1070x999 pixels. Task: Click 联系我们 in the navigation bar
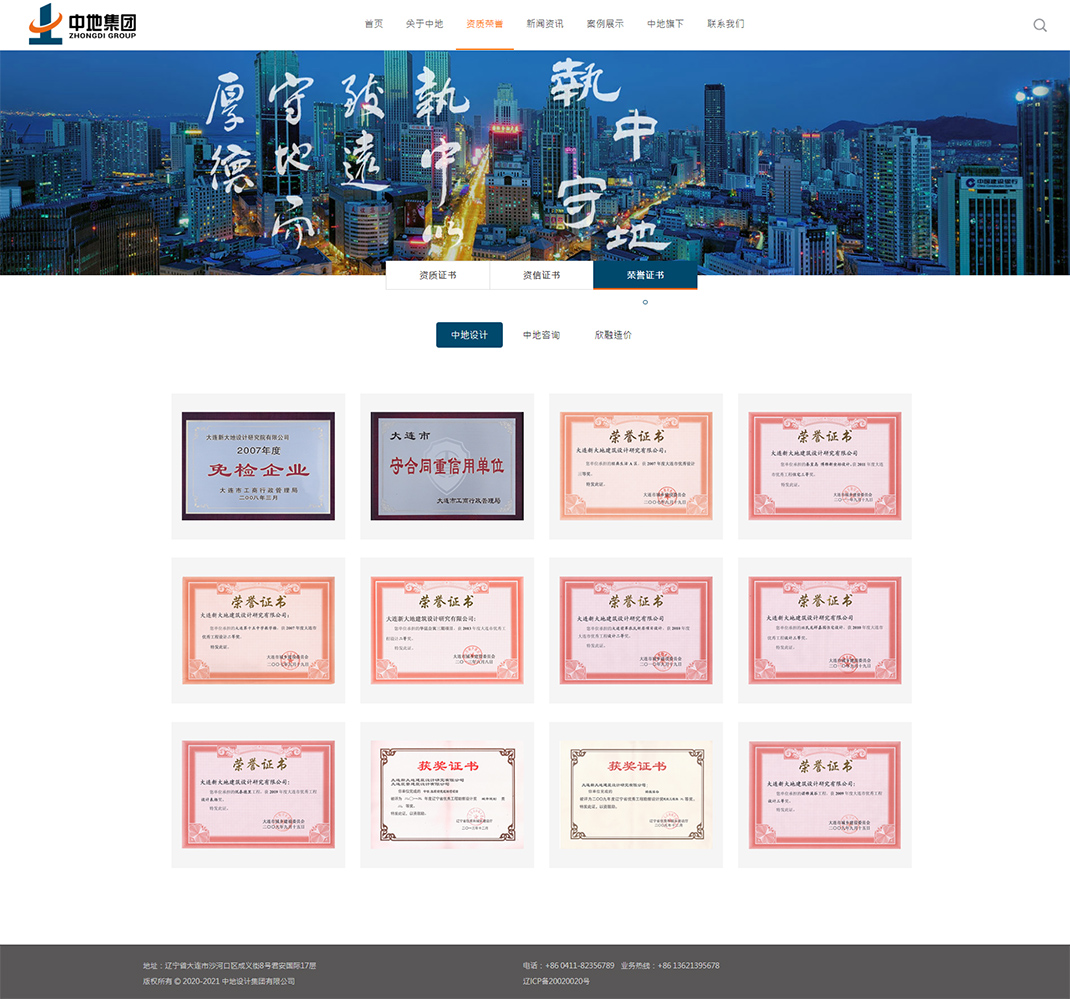[x=726, y=24]
